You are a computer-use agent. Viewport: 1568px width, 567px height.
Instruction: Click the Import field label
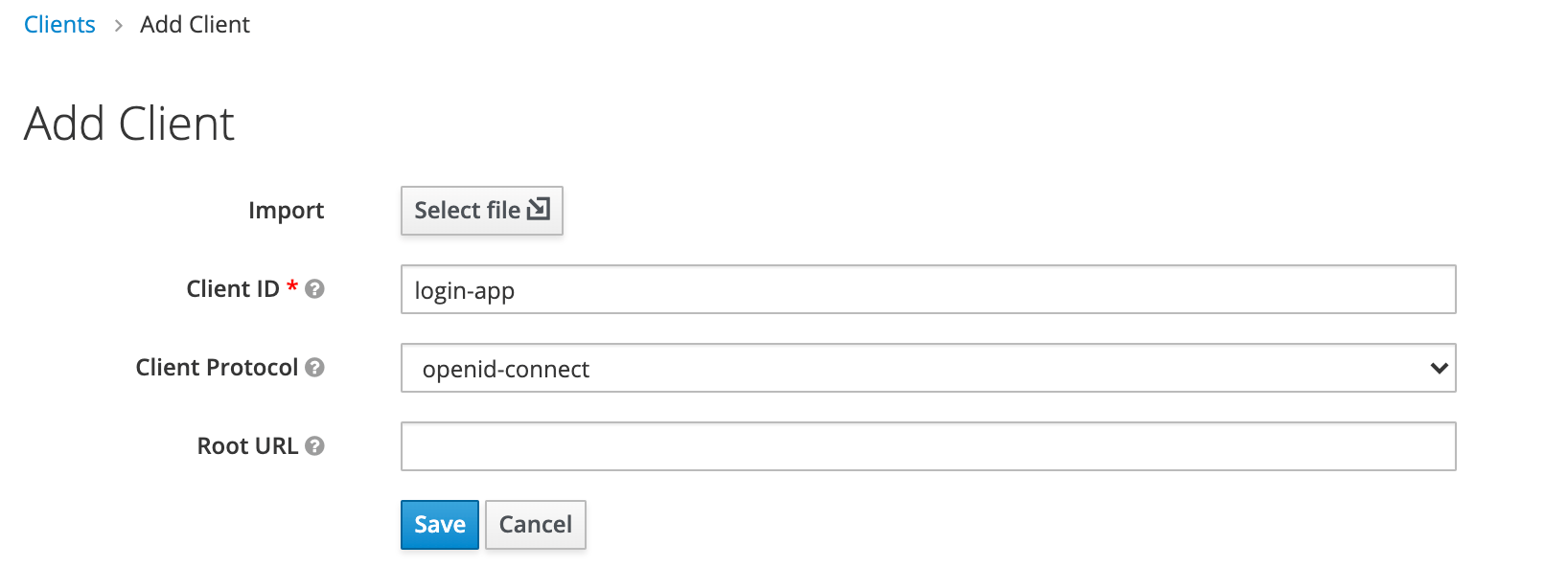click(286, 210)
